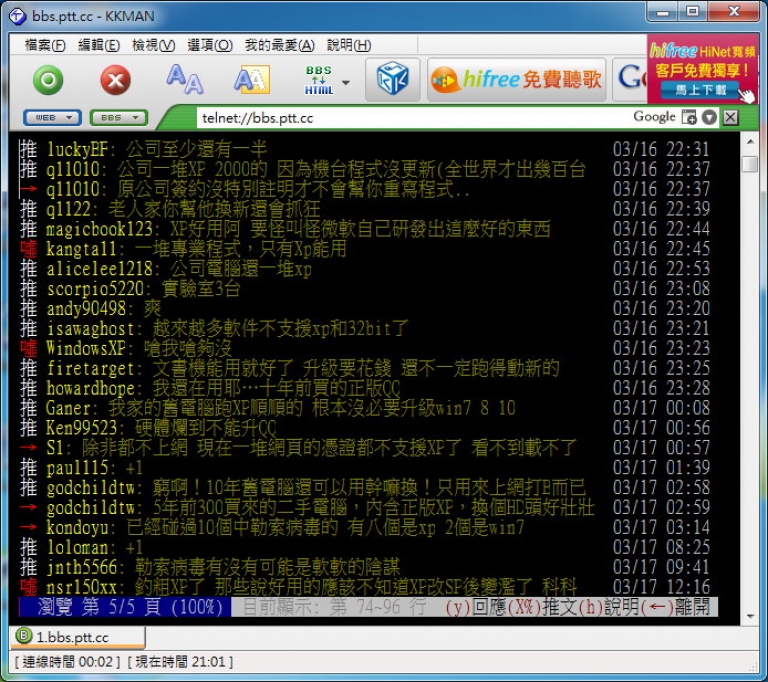This screenshot has width=768, height=682.
Task: Click the firetarget comment line
Action: 364,368
